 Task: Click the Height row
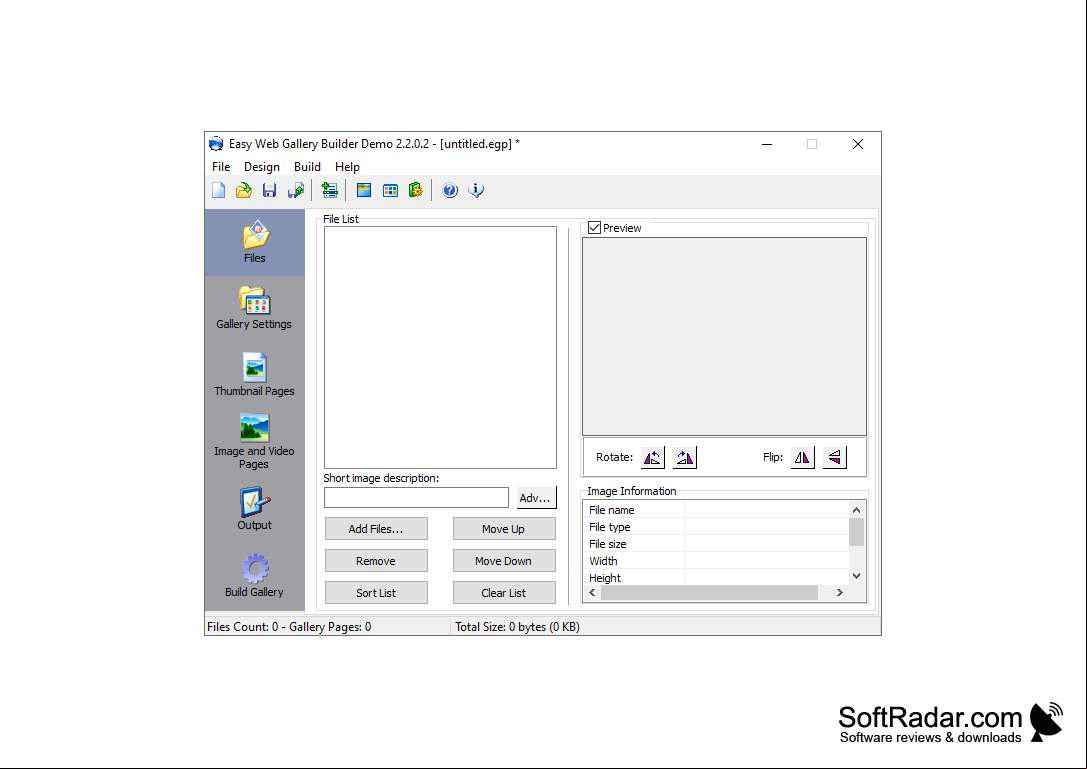pyautogui.click(x=716, y=578)
